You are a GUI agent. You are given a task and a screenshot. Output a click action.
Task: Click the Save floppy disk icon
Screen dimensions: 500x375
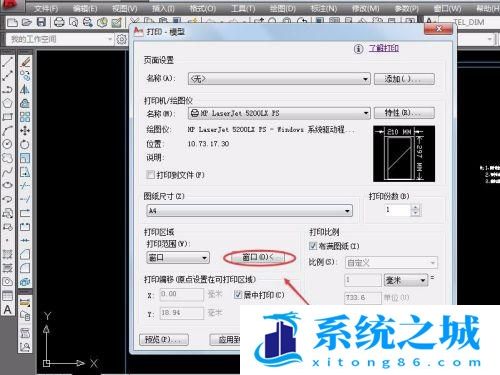pyautogui.click(x=41, y=23)
